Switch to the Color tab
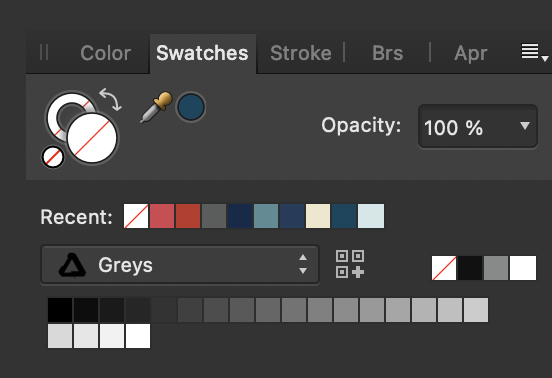Screen dimensions: 552x378 pos(106,53)
